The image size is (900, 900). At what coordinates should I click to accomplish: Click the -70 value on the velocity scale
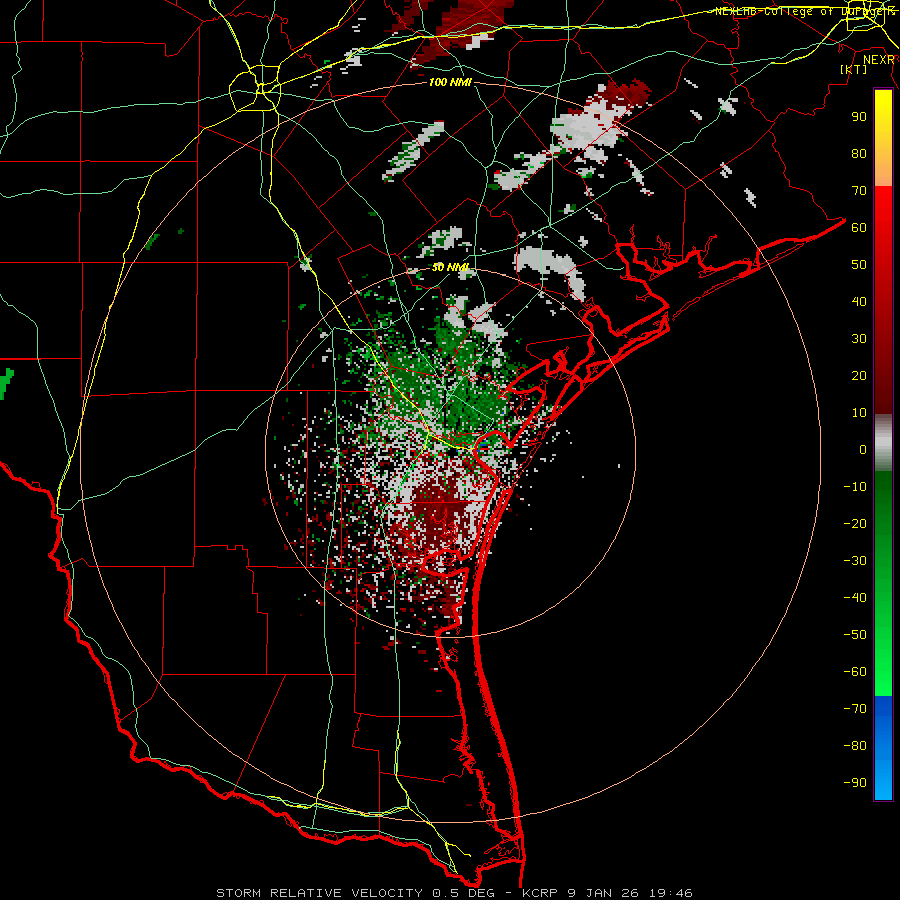[x=855, y=709]
